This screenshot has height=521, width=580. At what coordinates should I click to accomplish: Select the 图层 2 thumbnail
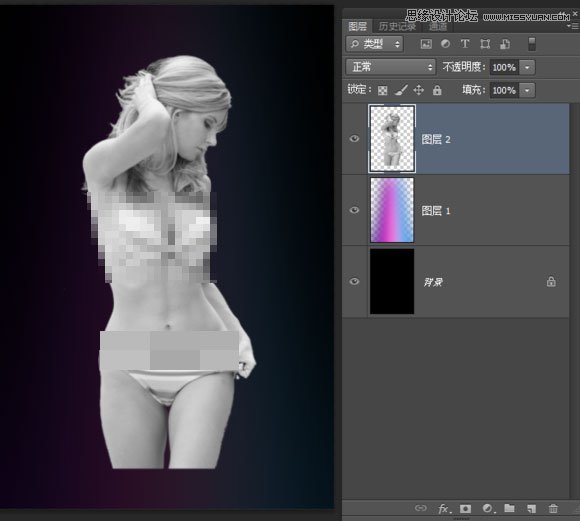(392, 138)
